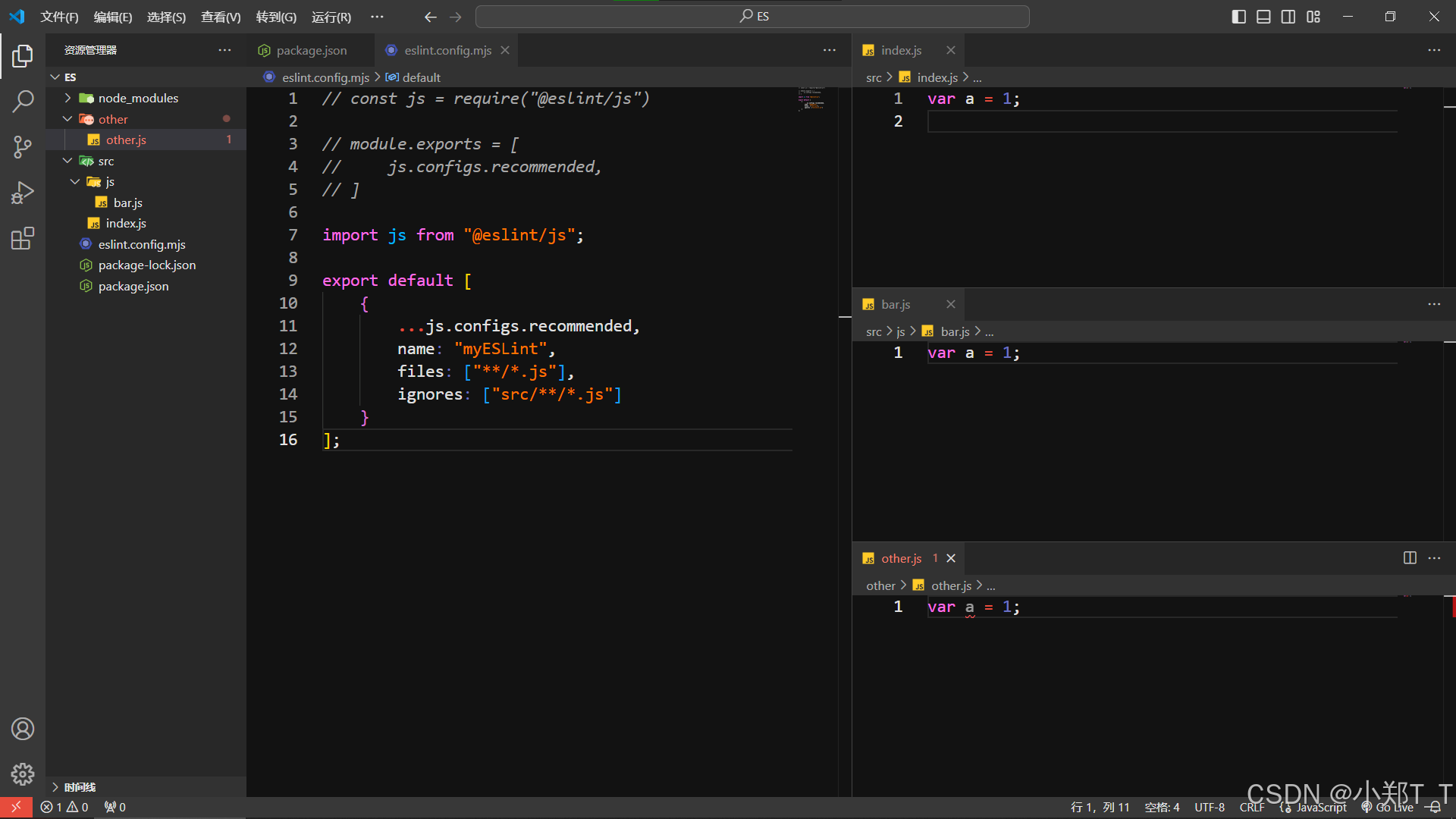Open the Accounts icon in activity bar
The width and height of the screenshot is (1456, 819).
[23, 729]
